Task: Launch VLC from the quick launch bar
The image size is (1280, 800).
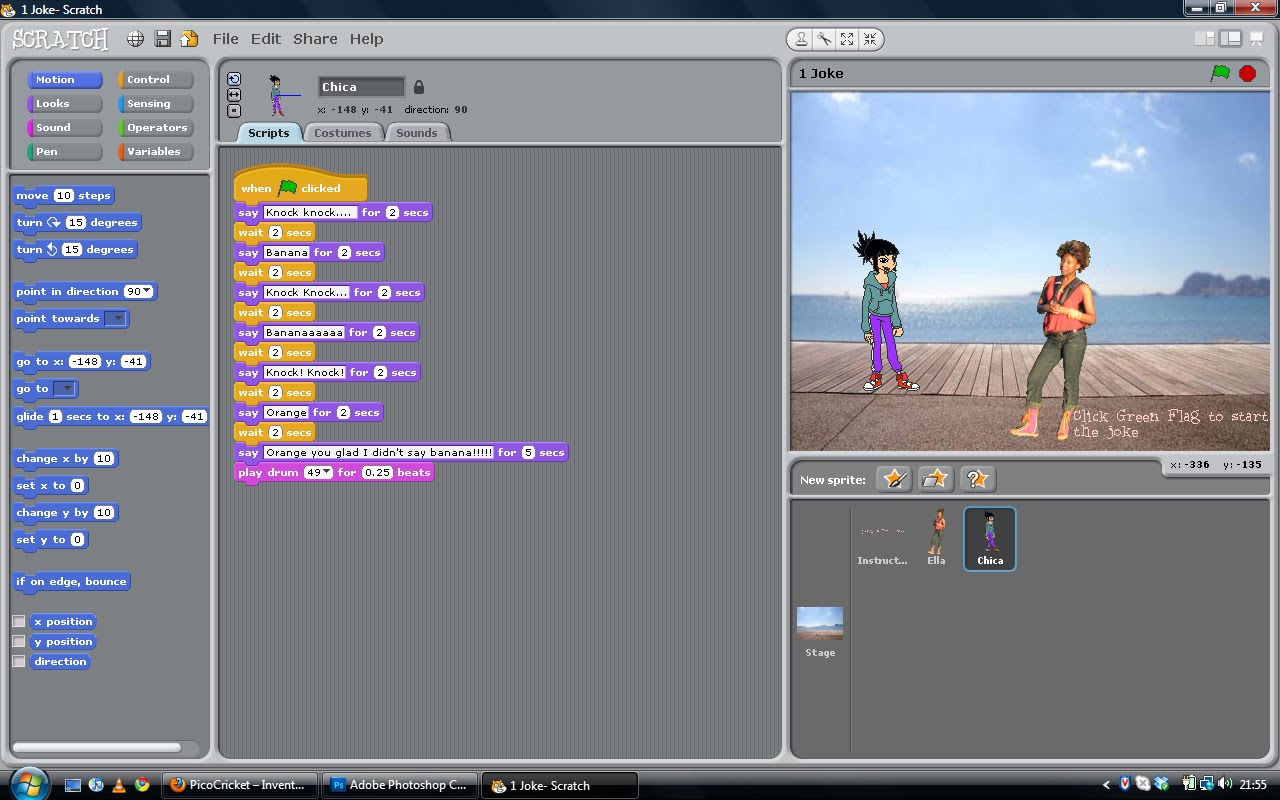Action: click(119, 785)
